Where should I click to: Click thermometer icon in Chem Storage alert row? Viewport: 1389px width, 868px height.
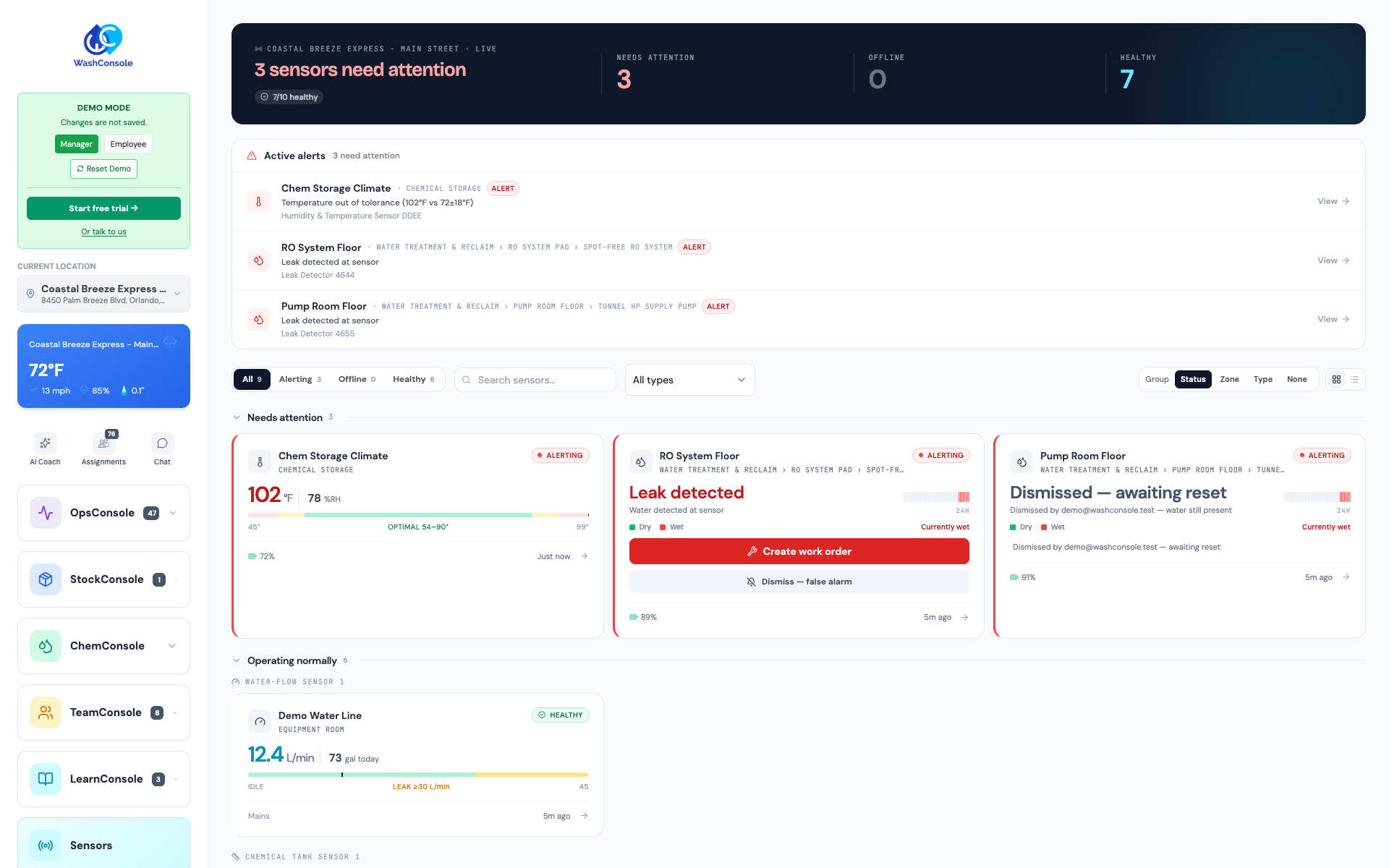point(258,202)
